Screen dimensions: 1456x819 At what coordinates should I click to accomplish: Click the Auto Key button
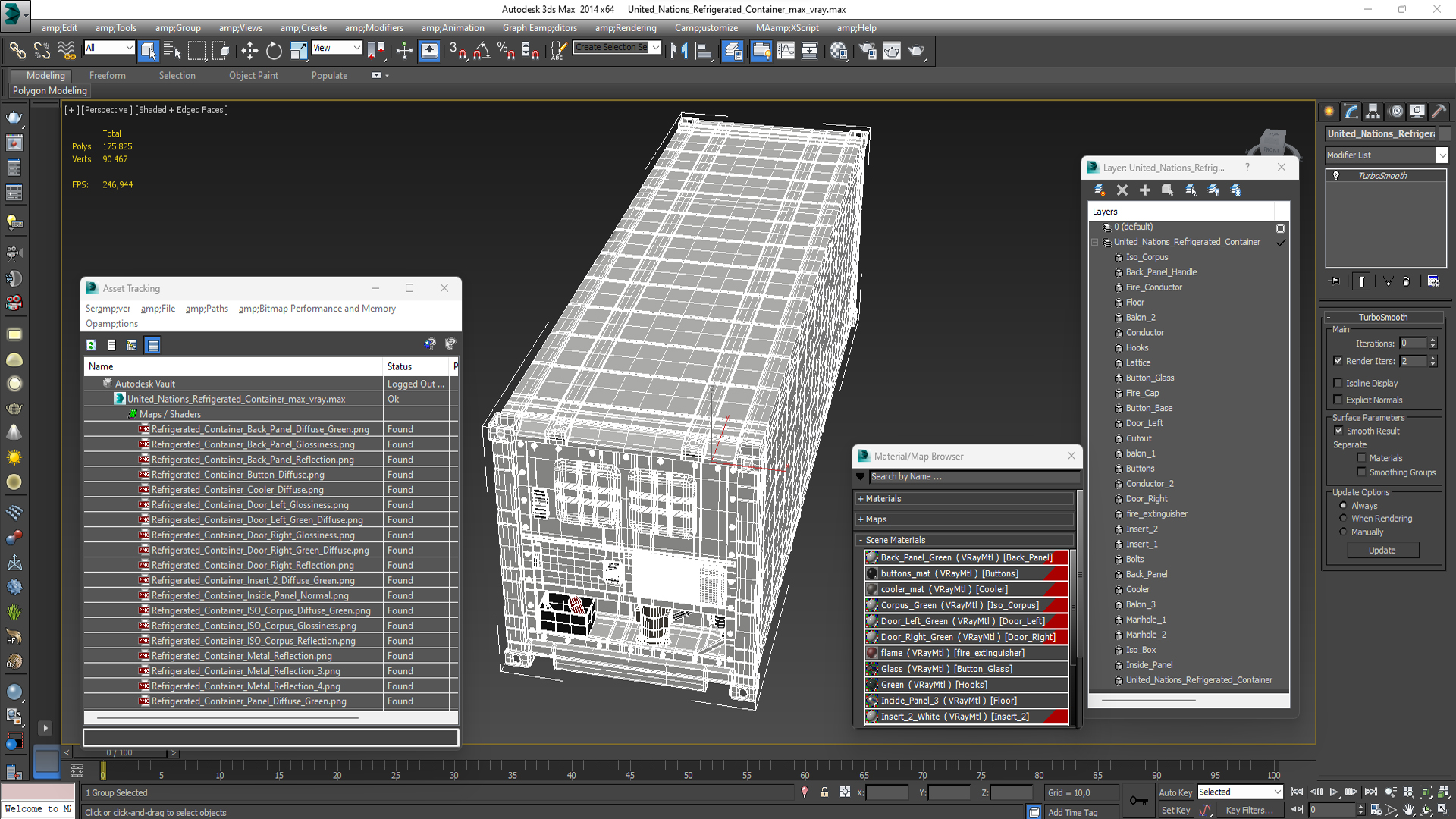pos(1175,792)
